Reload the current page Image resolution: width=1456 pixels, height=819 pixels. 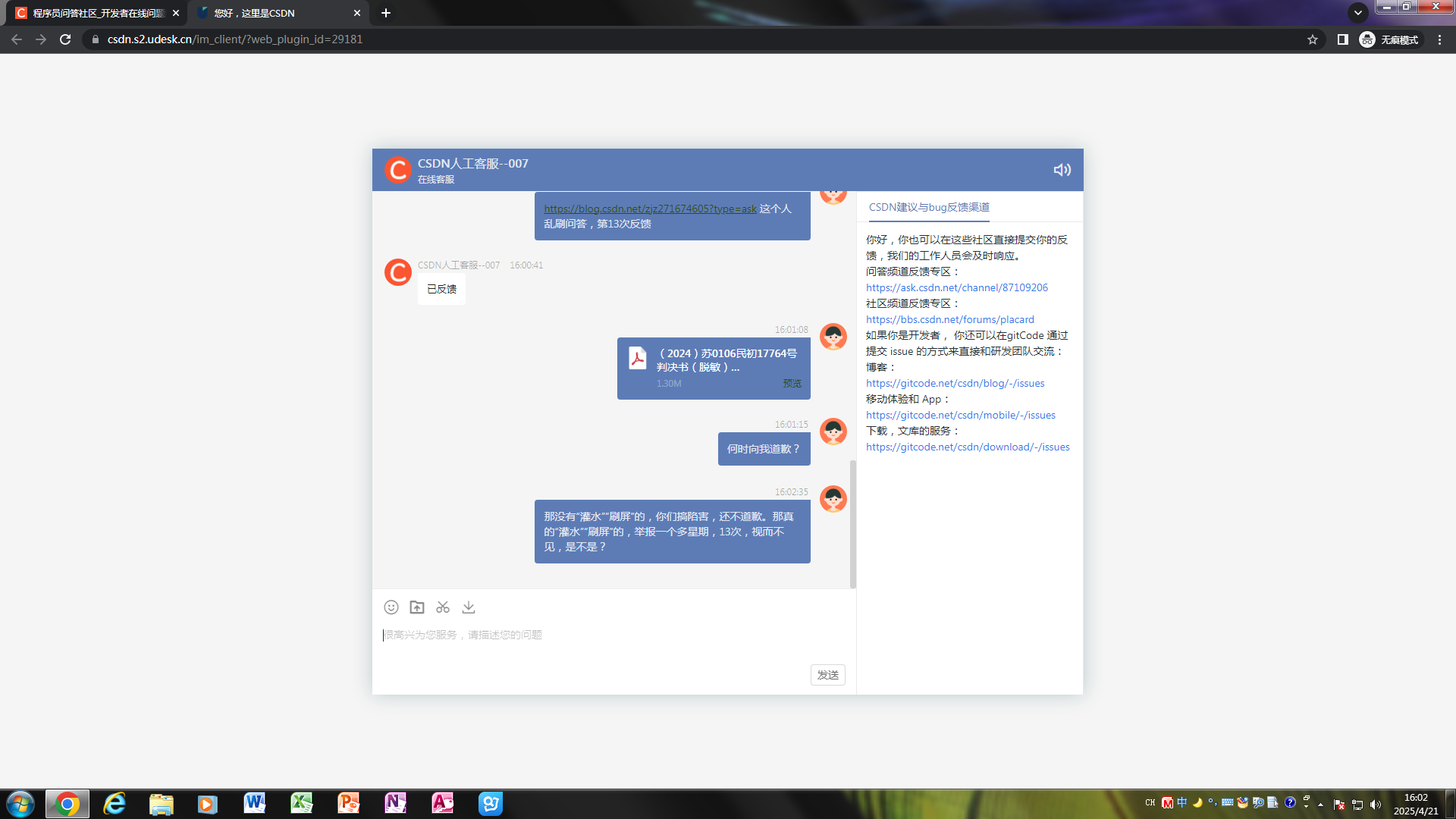[x=65, y=39]
